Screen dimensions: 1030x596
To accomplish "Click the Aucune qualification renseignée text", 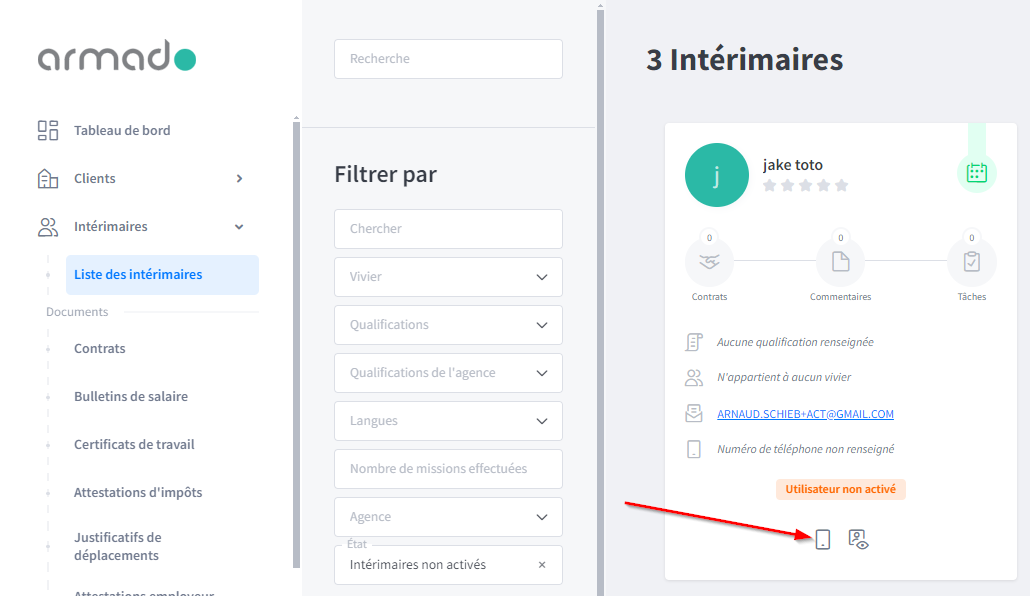I will point(795,342).
